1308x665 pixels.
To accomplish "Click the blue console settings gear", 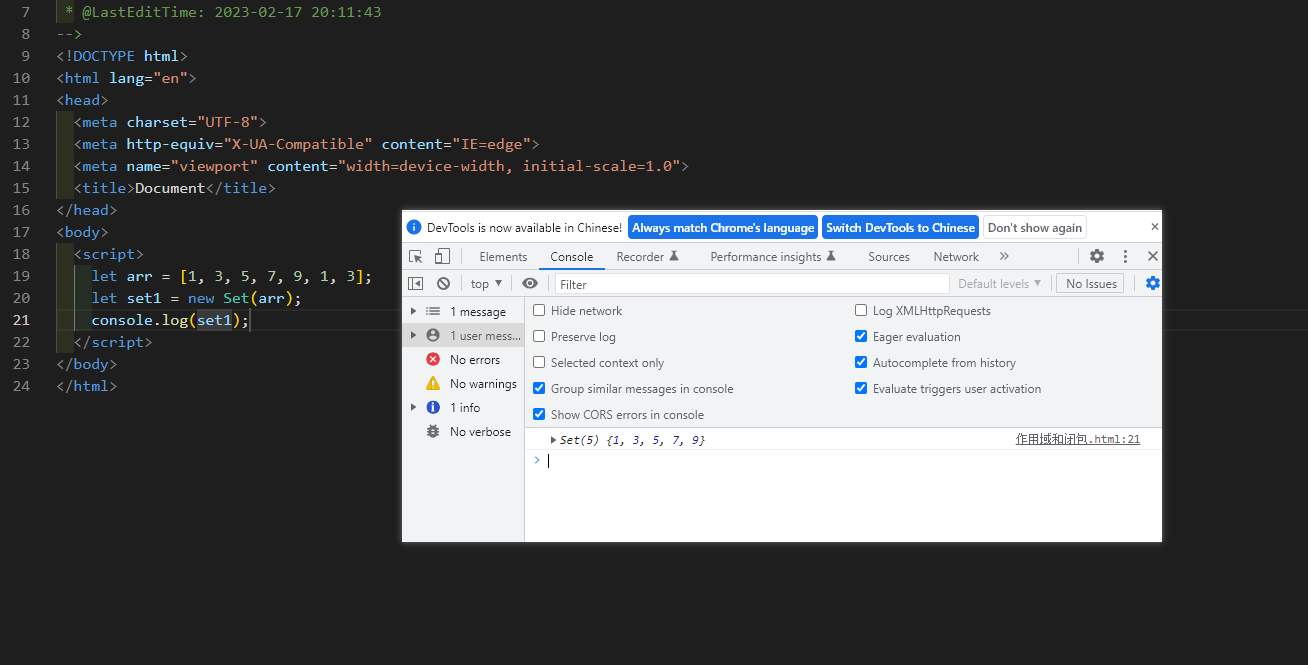I will 1152,284.
